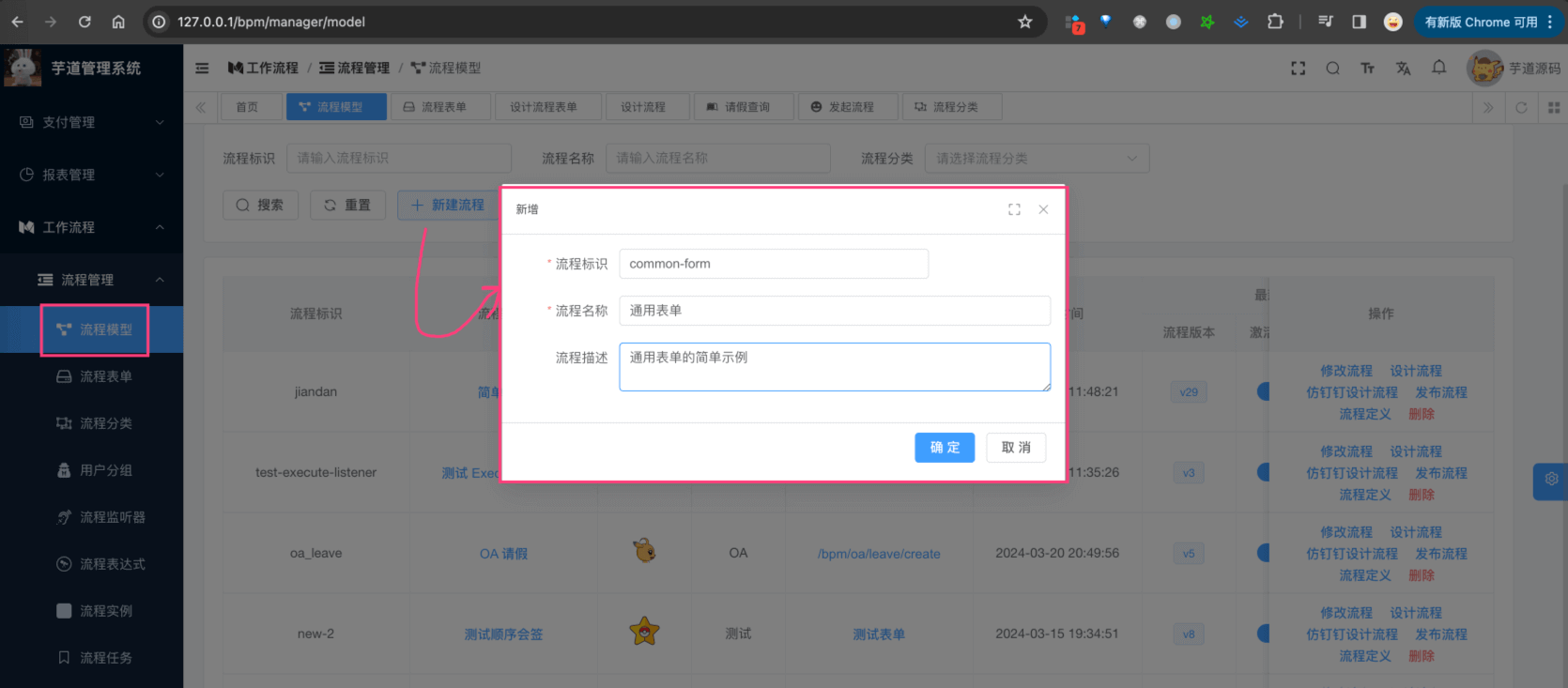Open the language translation icon
The image size is (1568, 688).
[1403, 68]
